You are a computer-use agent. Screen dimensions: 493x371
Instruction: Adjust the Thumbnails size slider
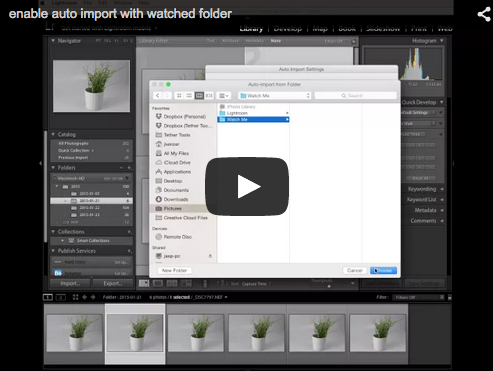click(x=329, y=286)
